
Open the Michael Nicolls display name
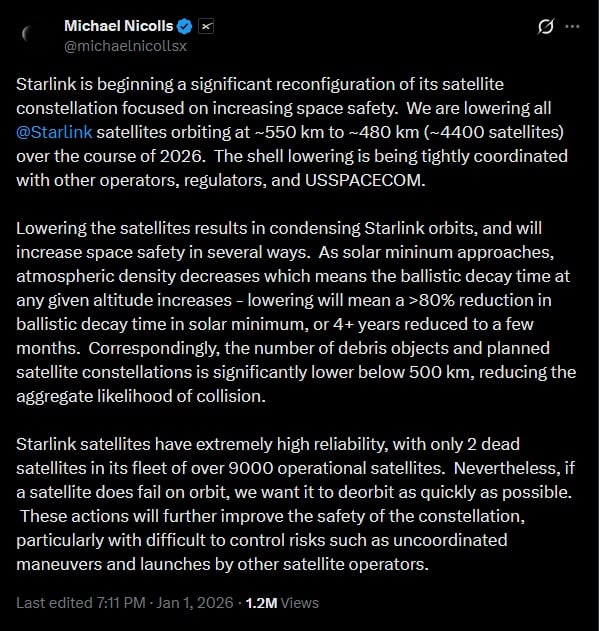[118, 26]
